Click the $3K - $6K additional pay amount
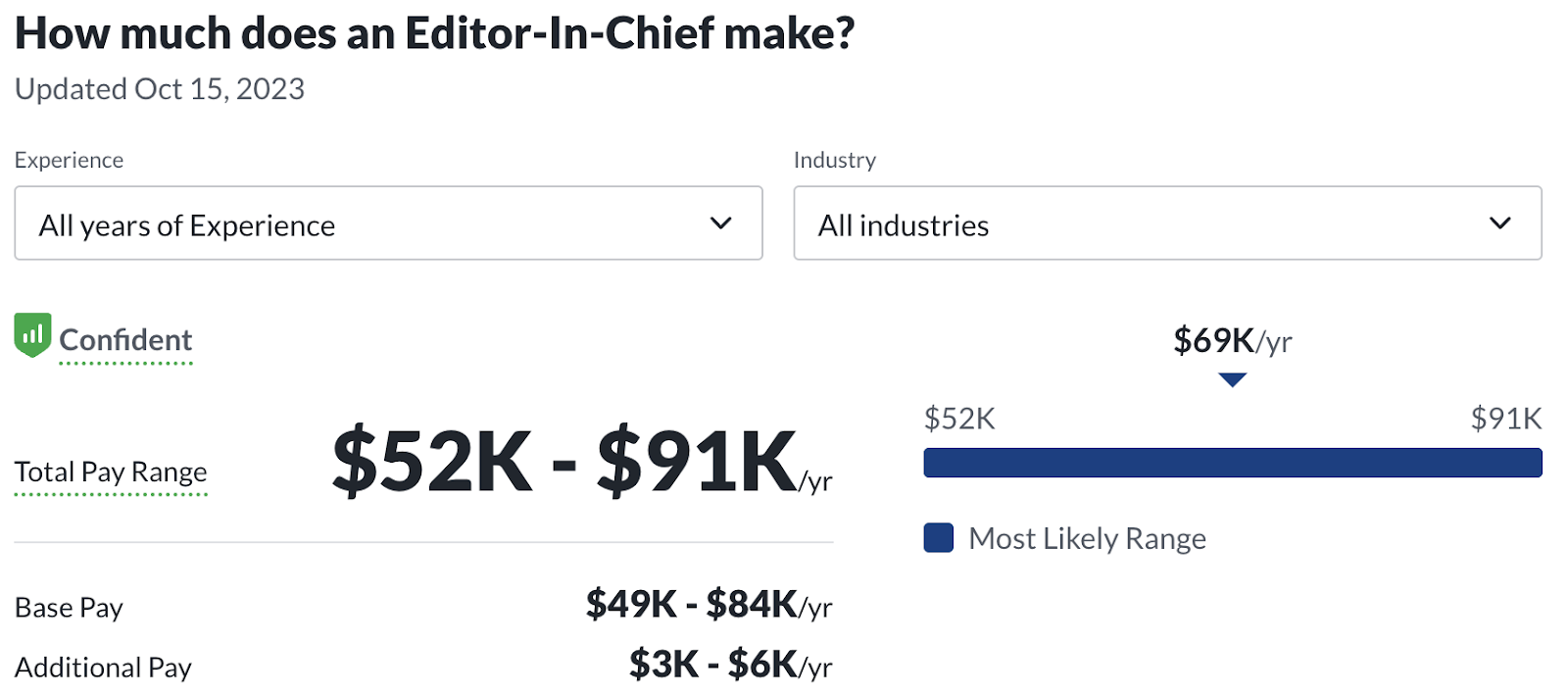The width and height of the screenshot is (1568, 695). (730, 665)
